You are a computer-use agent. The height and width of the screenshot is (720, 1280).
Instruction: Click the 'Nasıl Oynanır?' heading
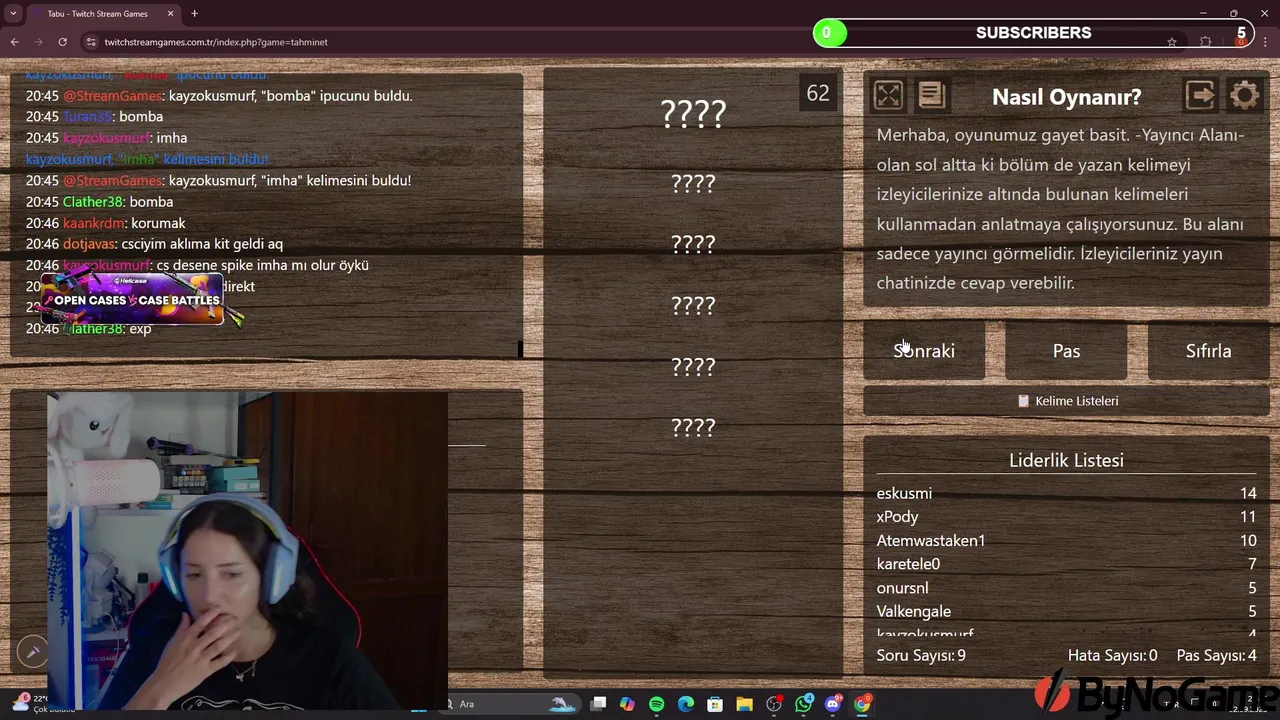(x=1066, y=97)
